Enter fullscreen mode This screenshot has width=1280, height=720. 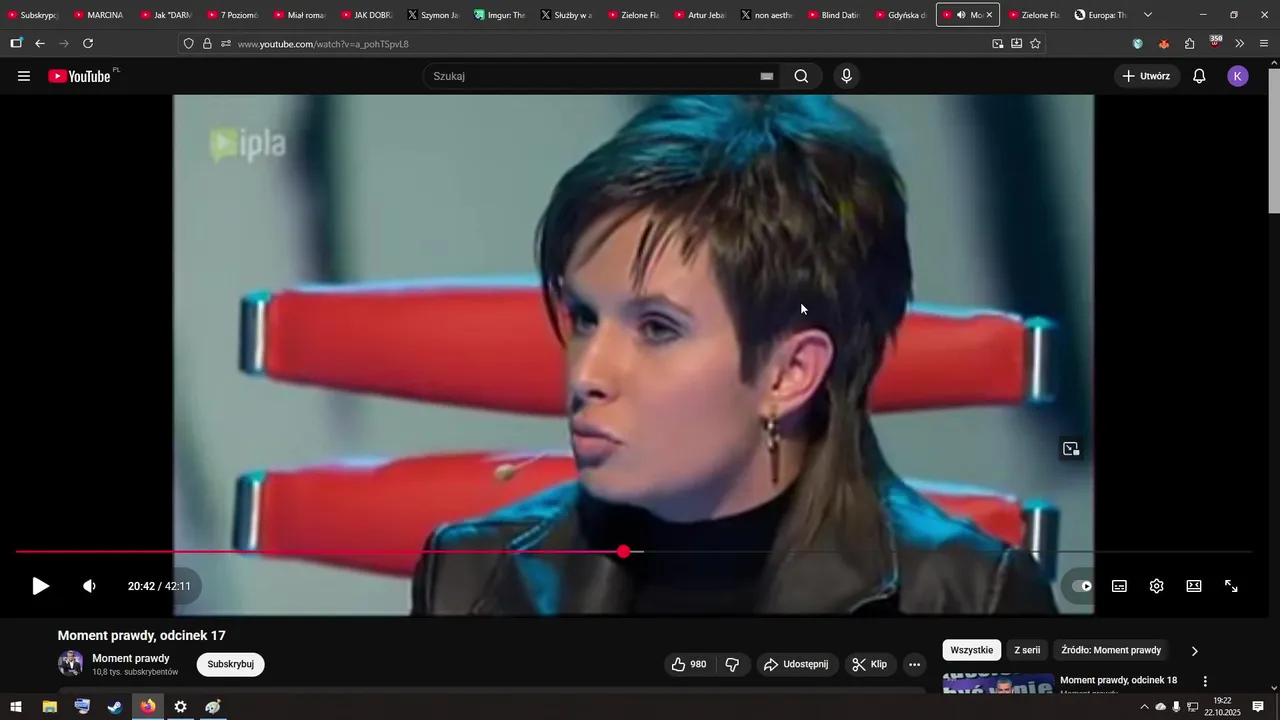1232,586
